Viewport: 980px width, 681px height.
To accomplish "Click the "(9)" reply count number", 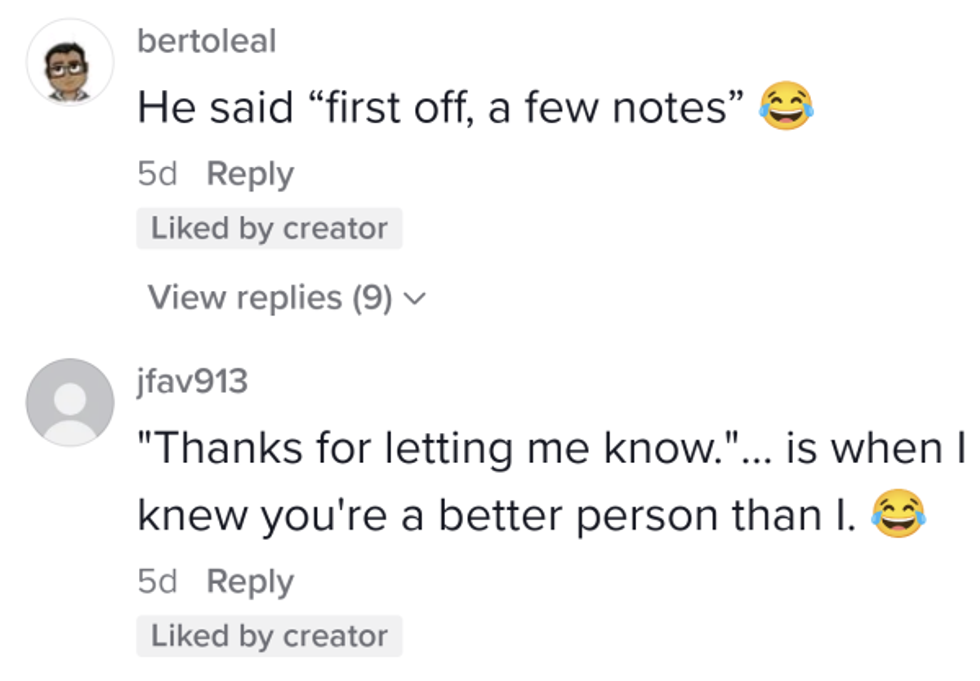I will 371,298.
